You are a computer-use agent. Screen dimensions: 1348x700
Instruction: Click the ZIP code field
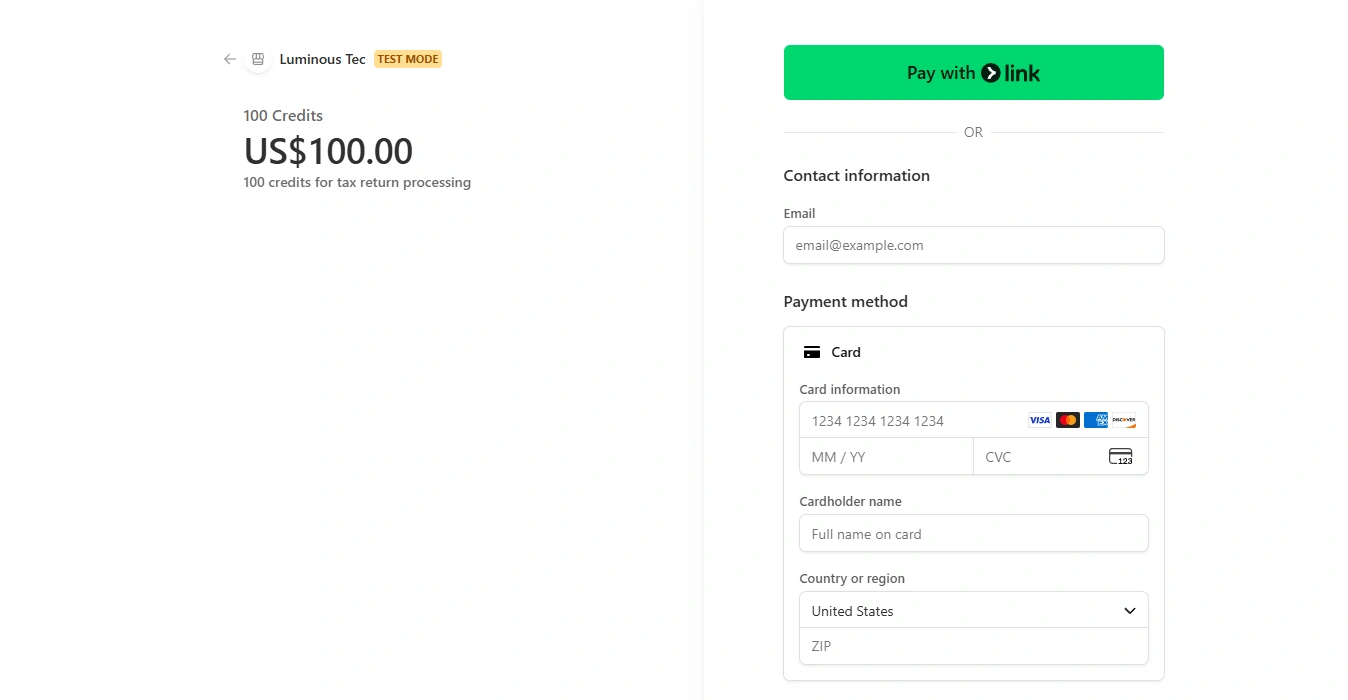point(973,646)
